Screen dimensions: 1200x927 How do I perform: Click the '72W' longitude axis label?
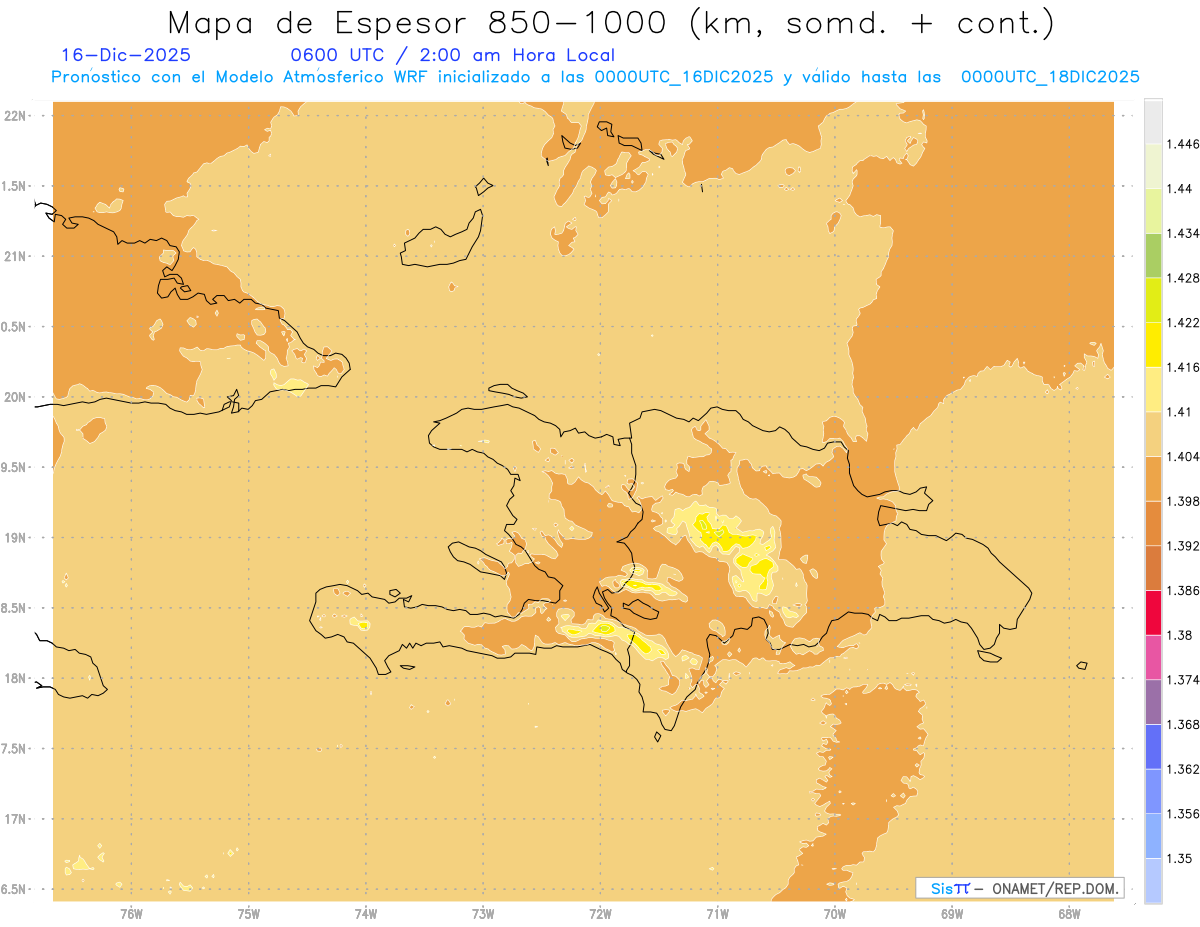click(x=600, y=913)
